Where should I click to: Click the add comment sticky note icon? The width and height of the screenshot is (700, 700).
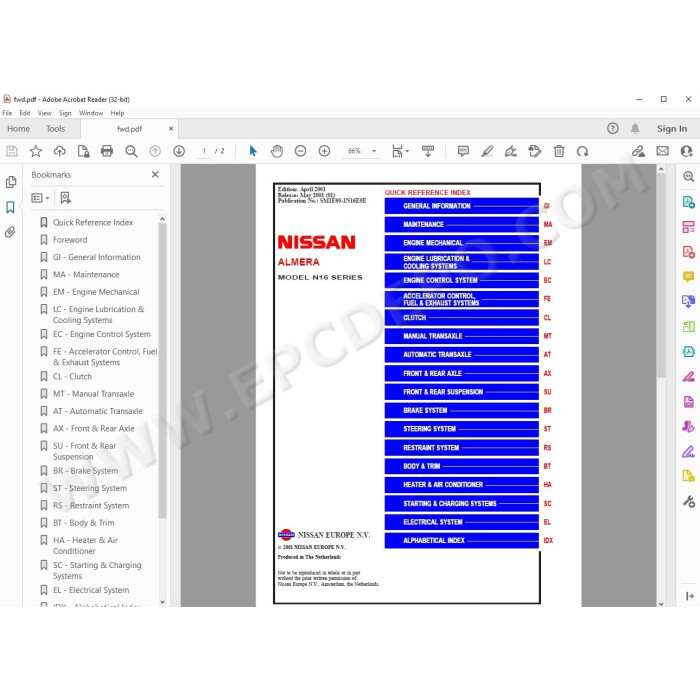tap(463, 151)
